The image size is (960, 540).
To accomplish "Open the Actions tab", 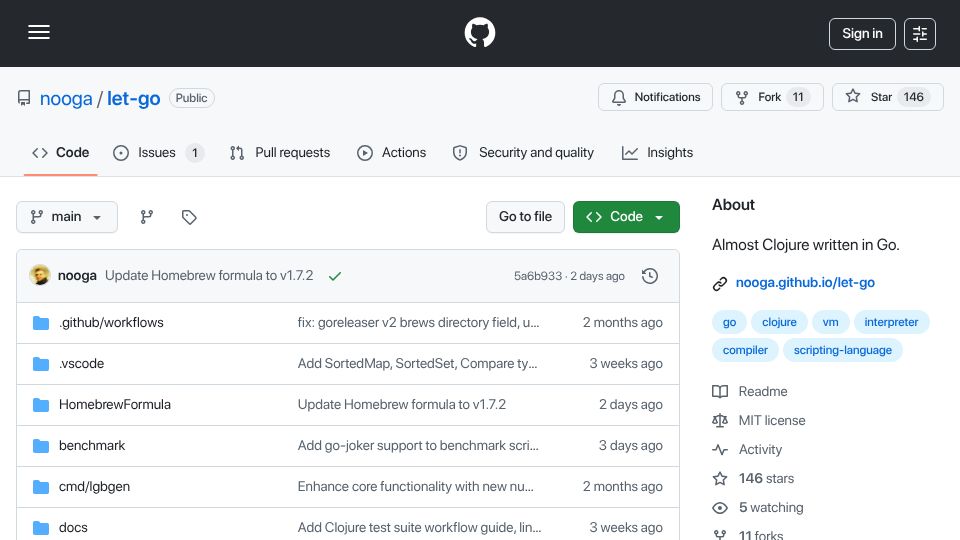I will (391, 152).
